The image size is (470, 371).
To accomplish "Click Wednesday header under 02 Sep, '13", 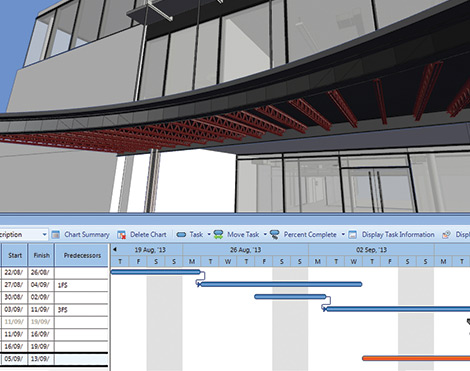I will [354, 262].
